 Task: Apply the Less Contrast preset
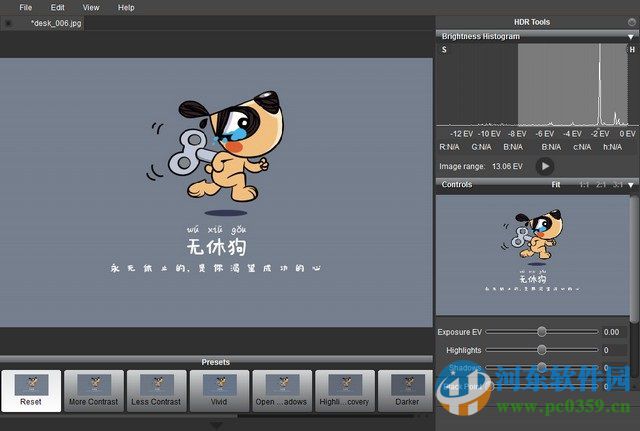[156, 391]
